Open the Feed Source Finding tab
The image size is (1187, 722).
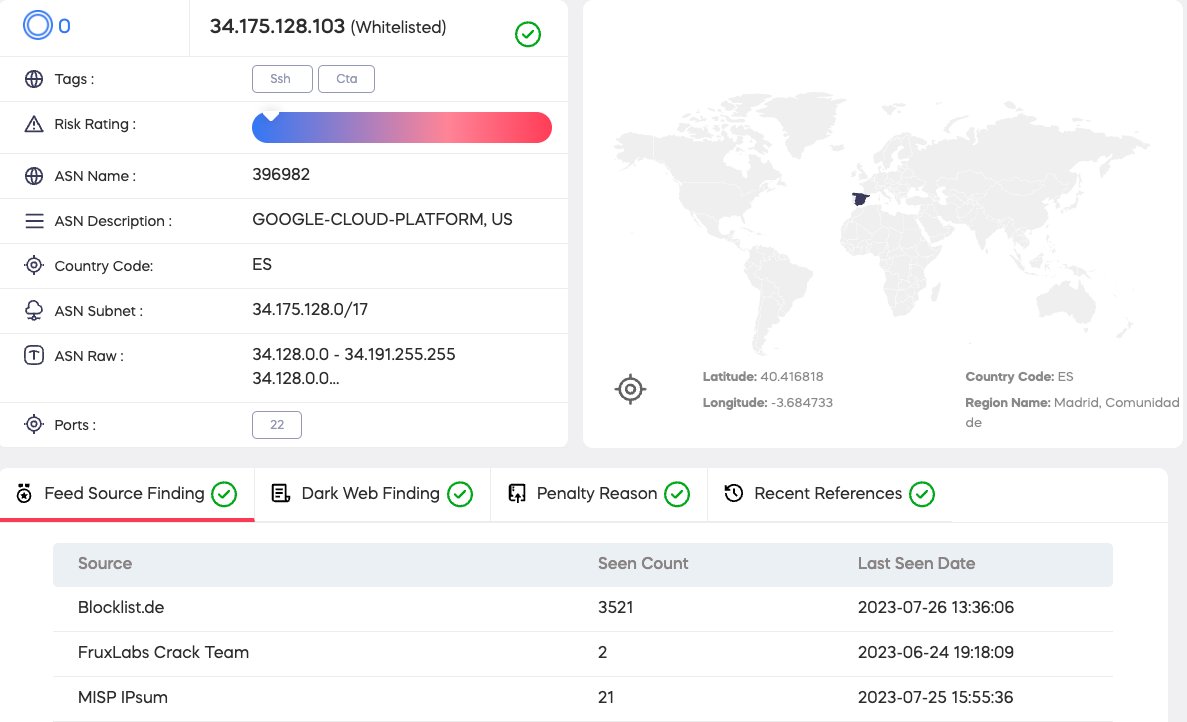(127, 494)
